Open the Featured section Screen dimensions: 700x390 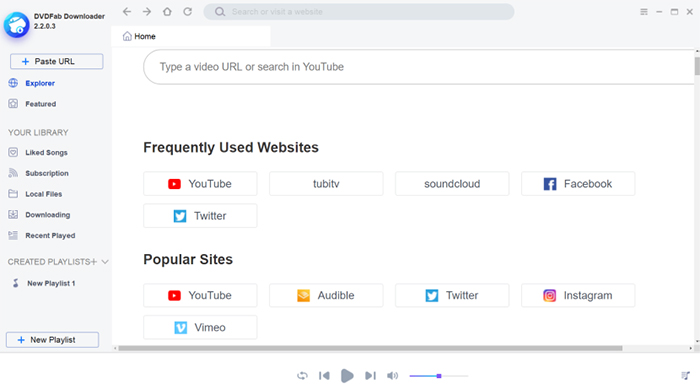pos(32,104)
